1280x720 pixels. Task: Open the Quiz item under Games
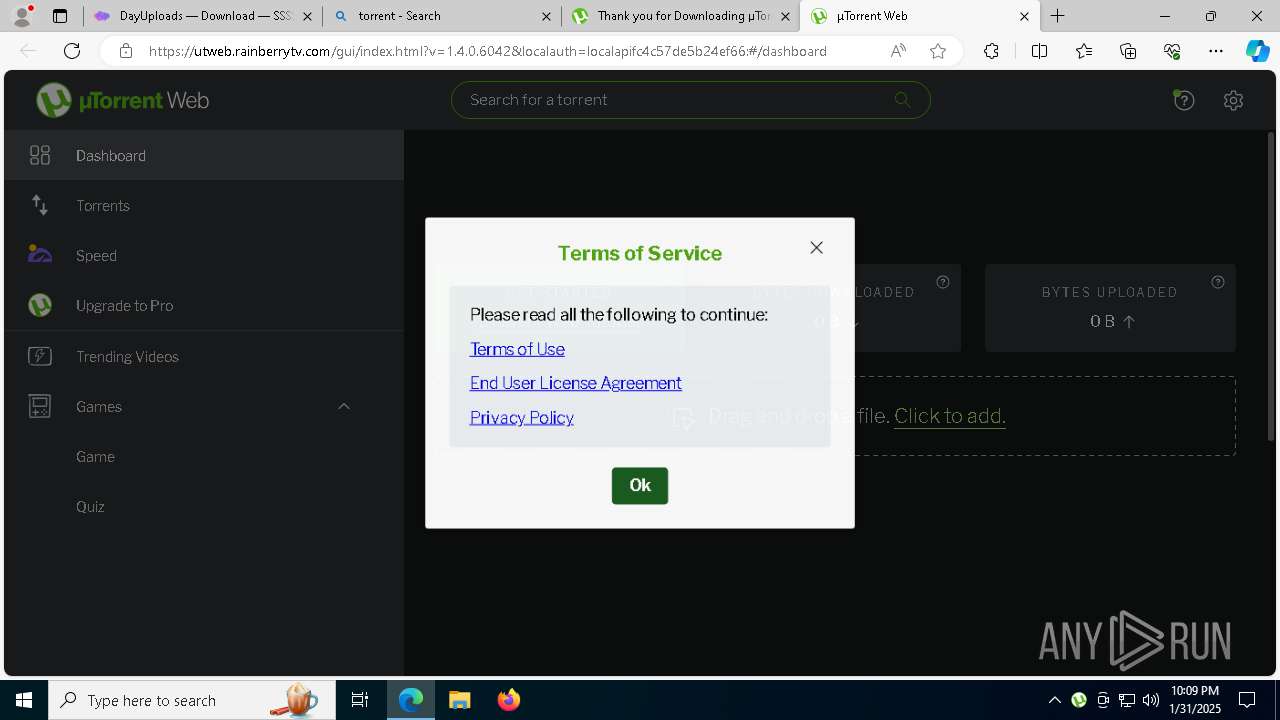click(90, 506)
